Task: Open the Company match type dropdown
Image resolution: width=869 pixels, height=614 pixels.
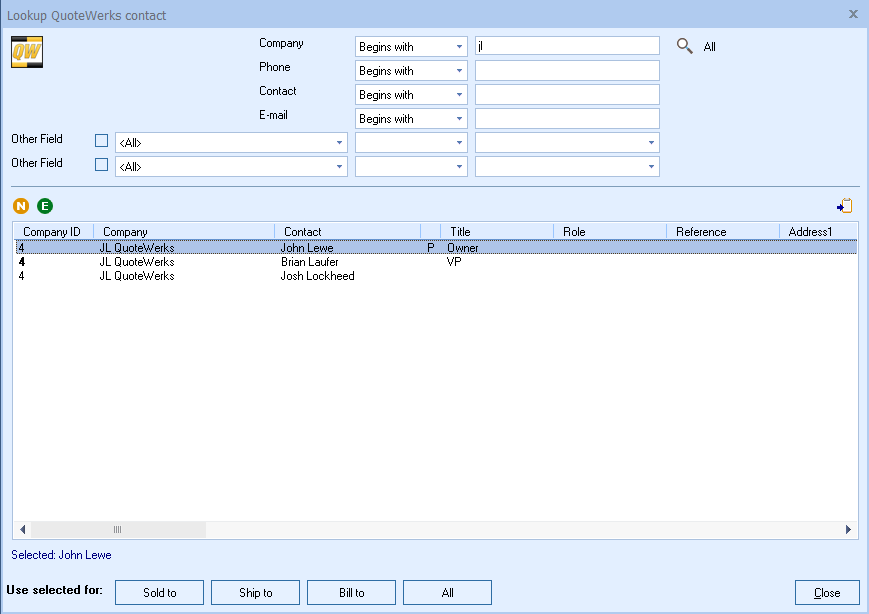Action: (411, 47)
